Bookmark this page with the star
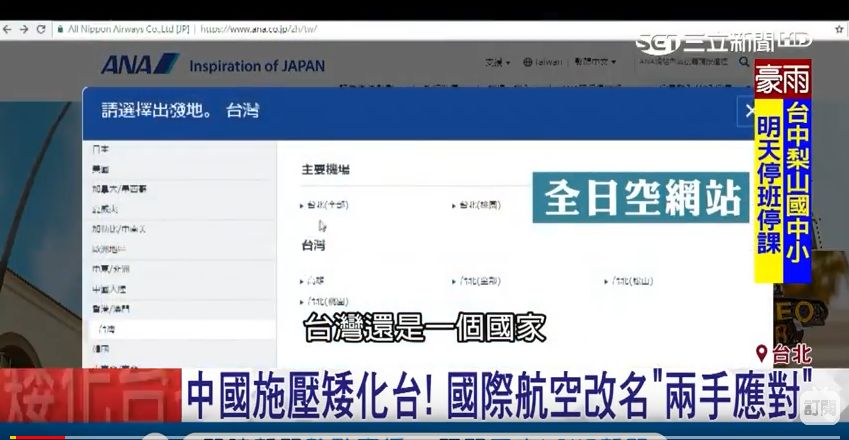The image size is (849, 440). [839, 29]
